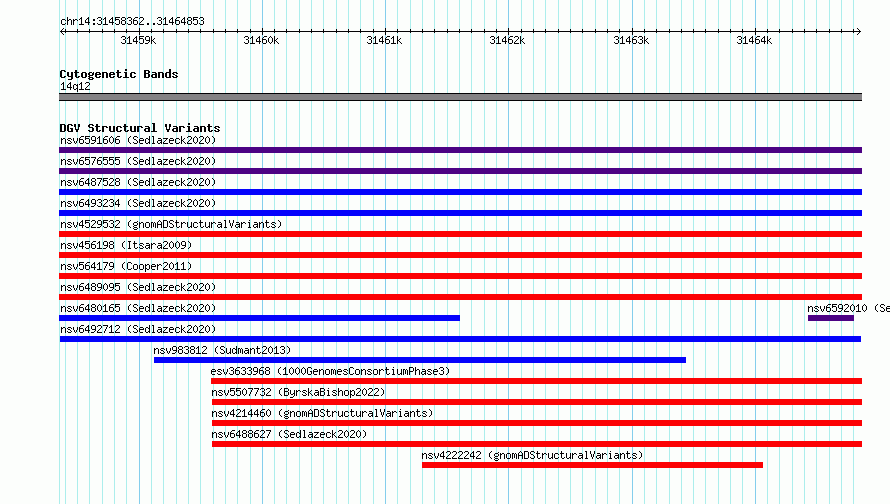The height and width of the screenshot is (504, 890).
Task: Select the chr14:31458362..31464853 region label
Action: tap(132, 22)
